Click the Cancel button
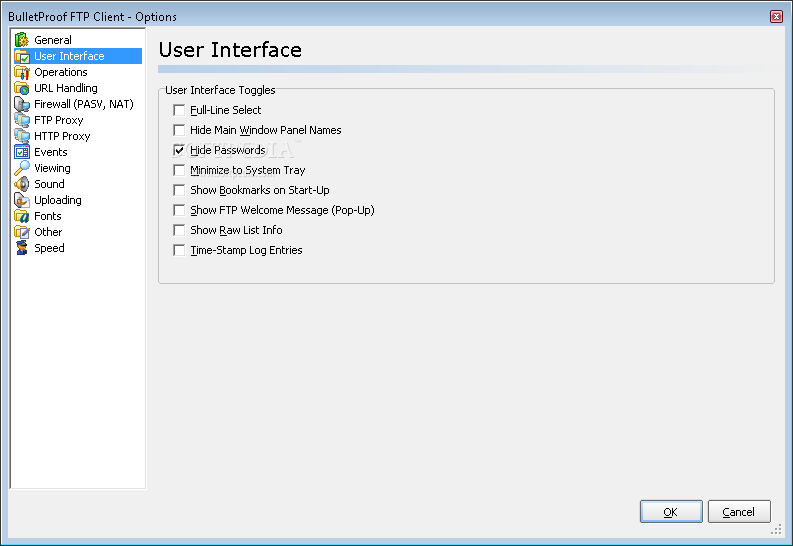 click(x=739, y=512)
